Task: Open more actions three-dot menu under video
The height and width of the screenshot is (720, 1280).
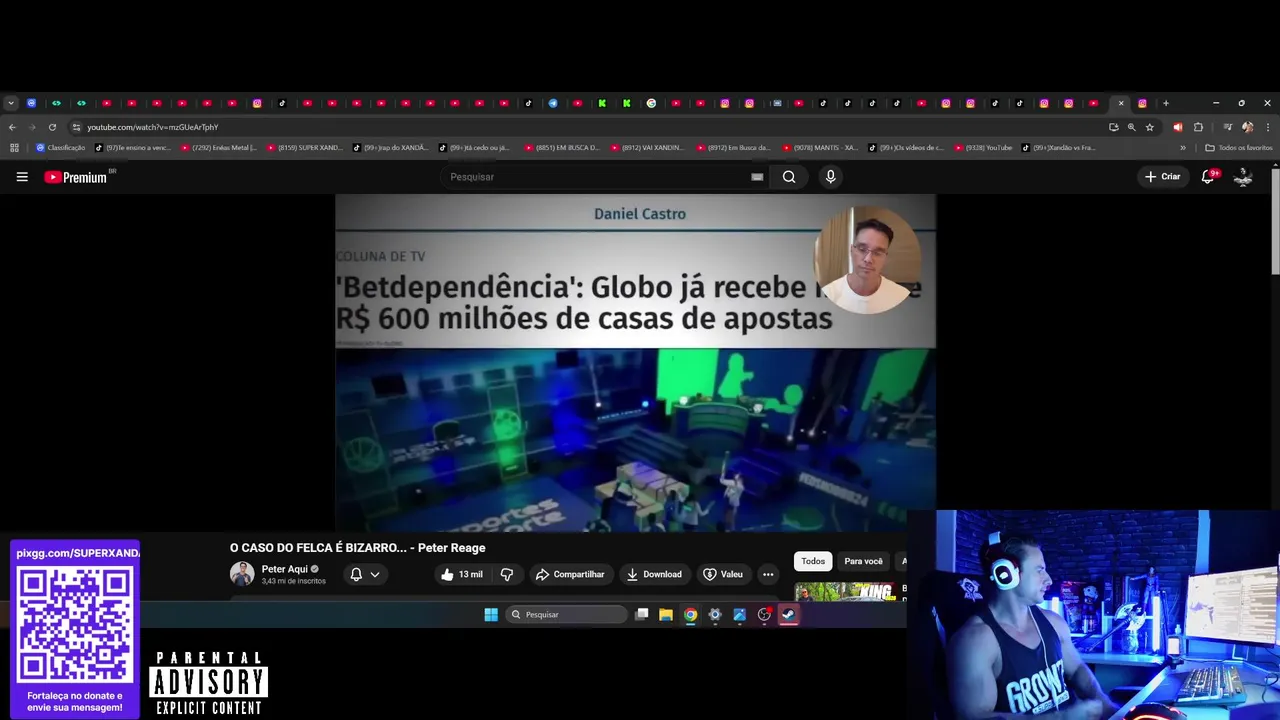Action: (x=768, y=574)
